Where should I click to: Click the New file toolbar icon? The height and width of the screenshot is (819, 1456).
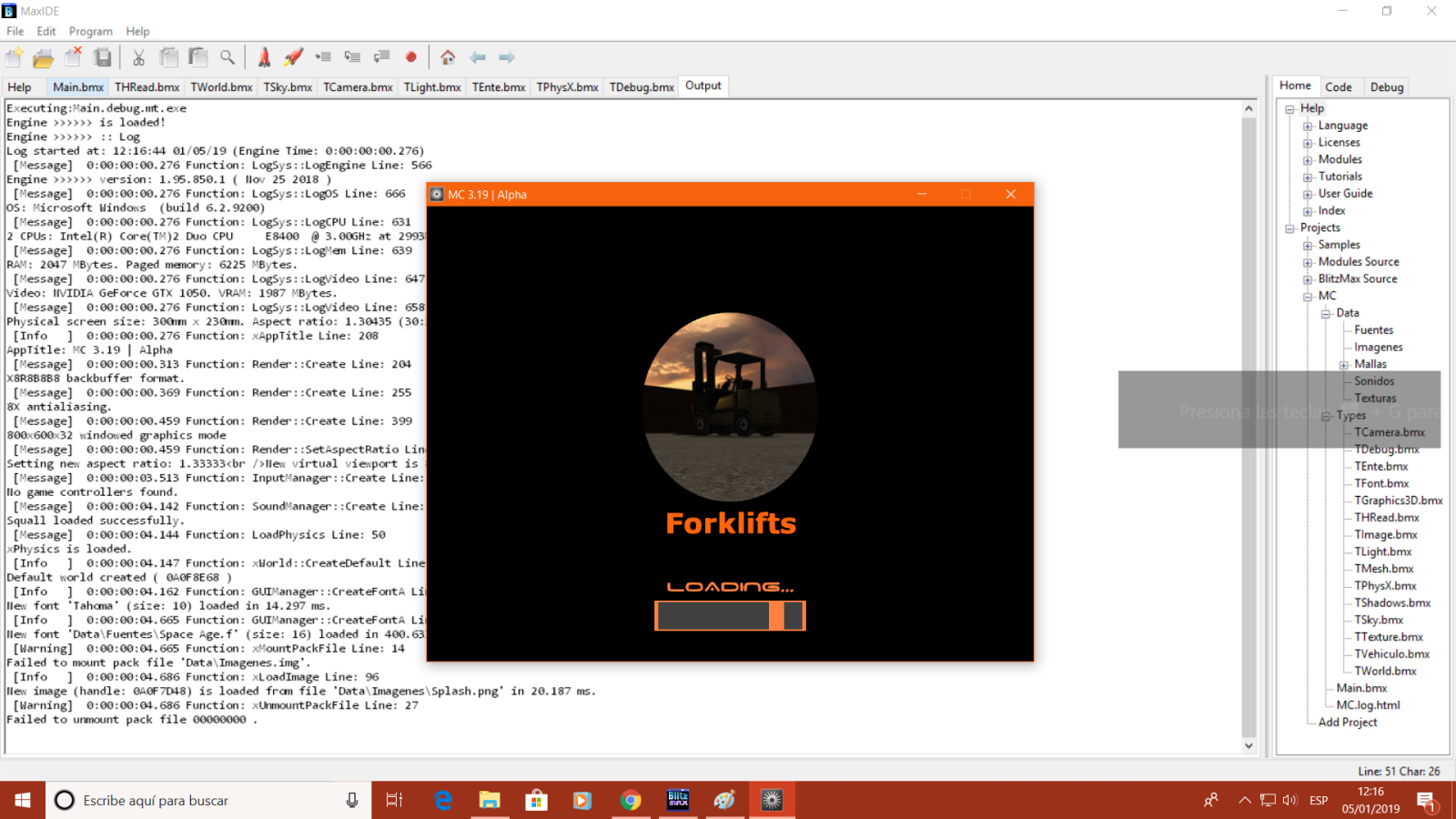[14, 57]
